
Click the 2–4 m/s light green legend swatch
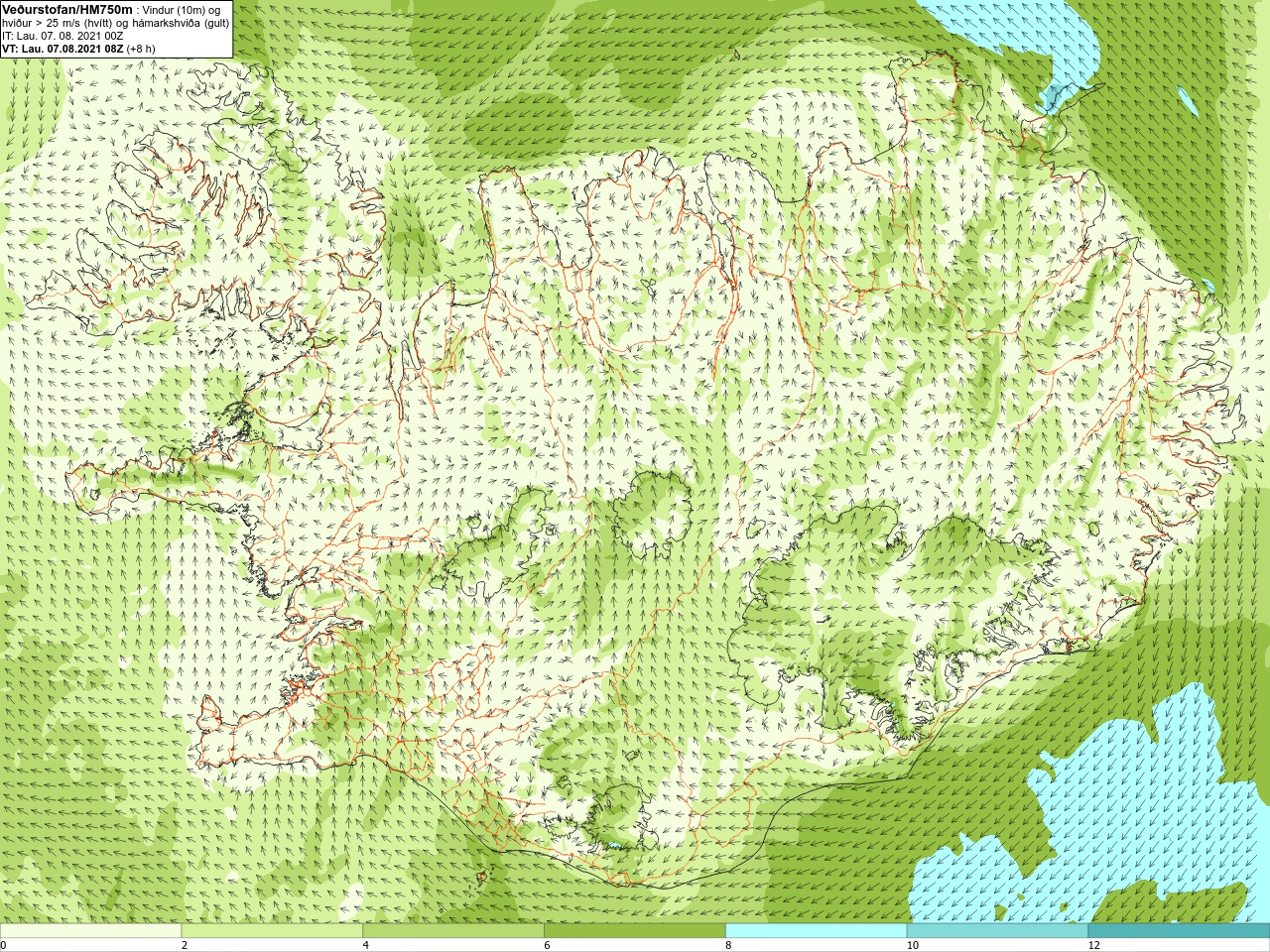tap(272, 931)
